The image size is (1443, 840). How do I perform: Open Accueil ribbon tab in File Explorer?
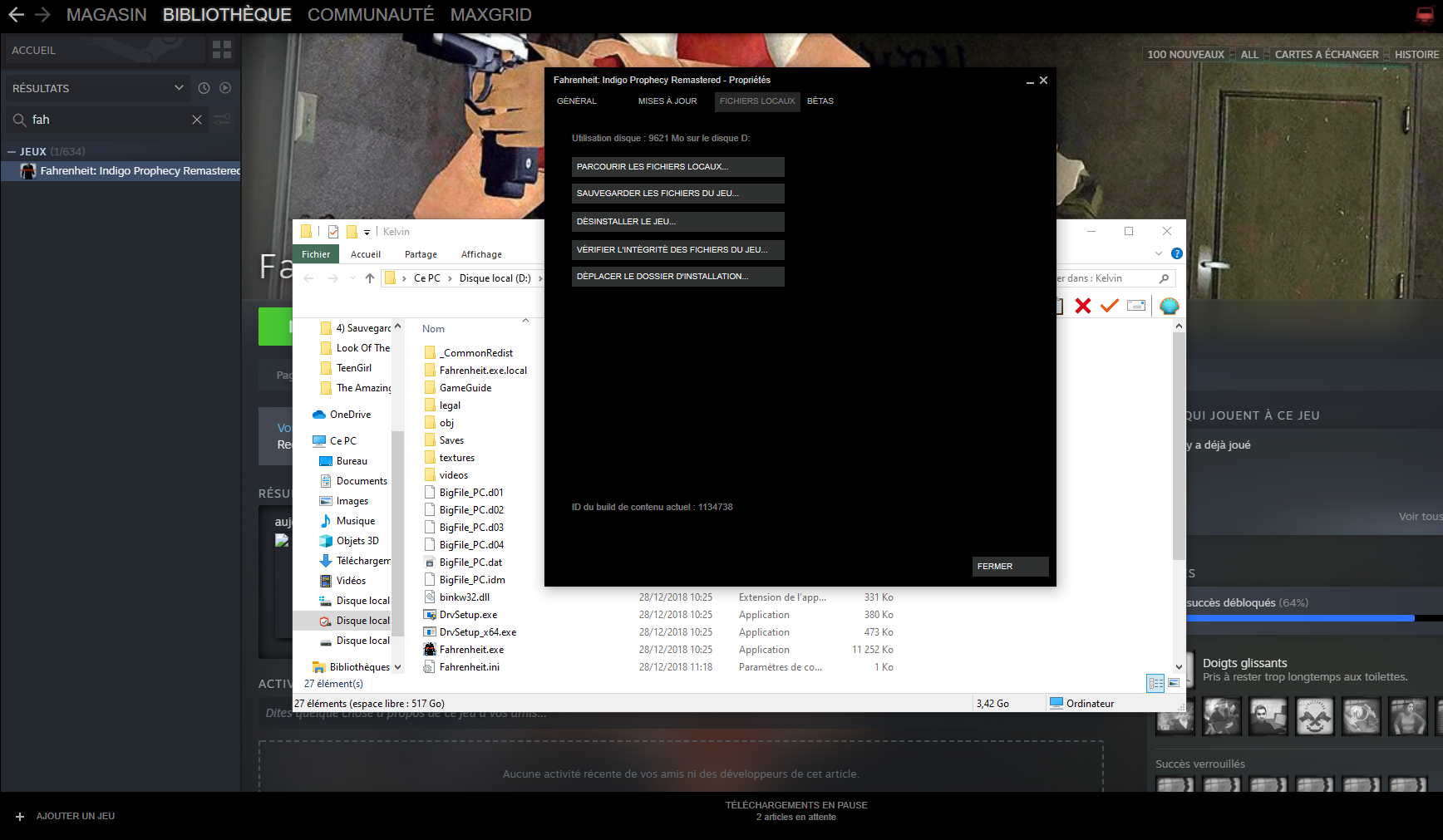pos(366,254)
